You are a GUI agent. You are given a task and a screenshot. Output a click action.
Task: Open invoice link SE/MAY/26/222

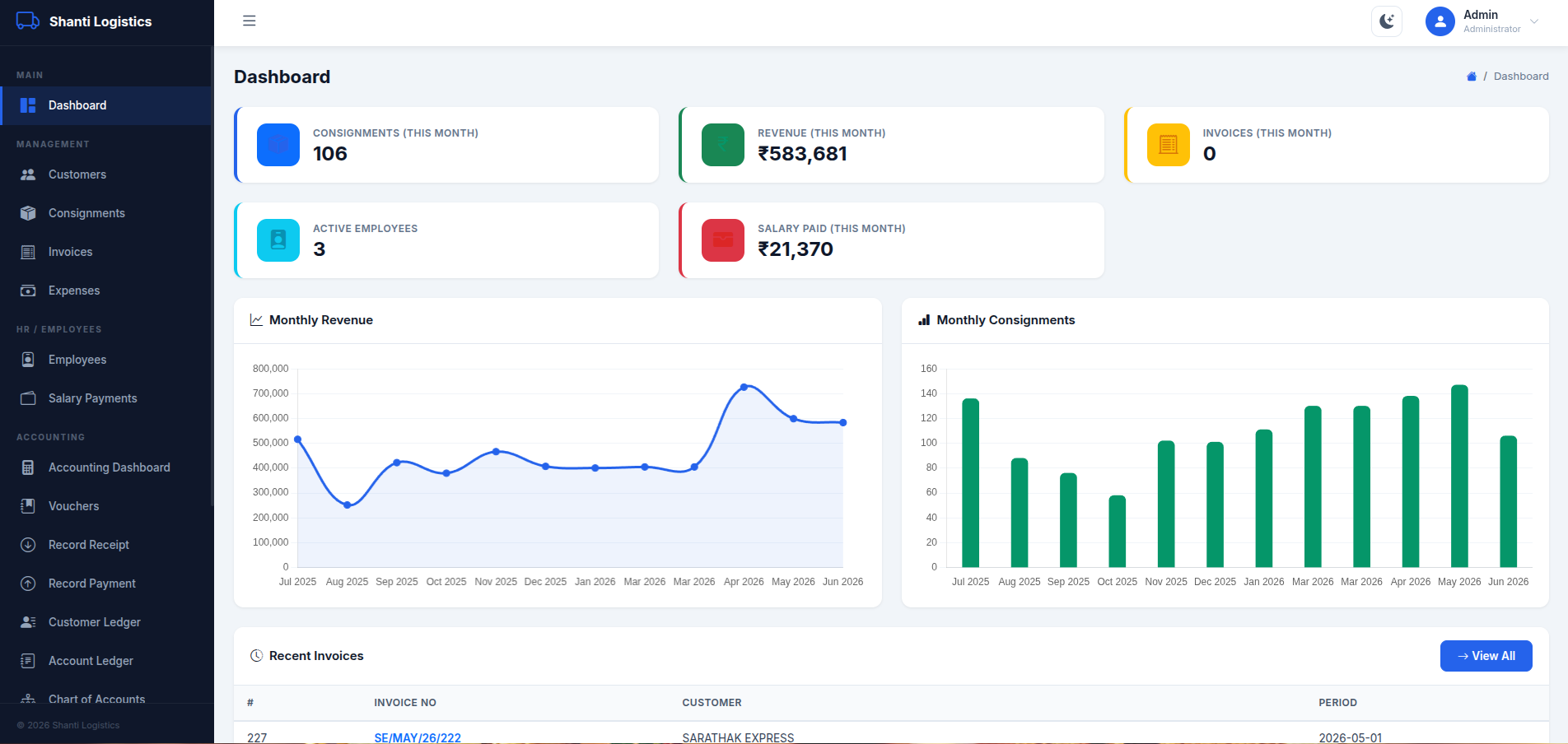[418, 737]
